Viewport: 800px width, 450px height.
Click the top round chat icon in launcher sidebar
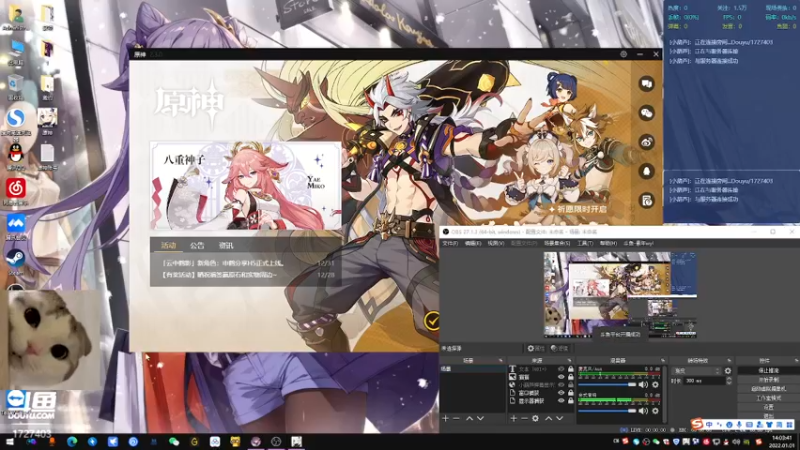[646, 84]
